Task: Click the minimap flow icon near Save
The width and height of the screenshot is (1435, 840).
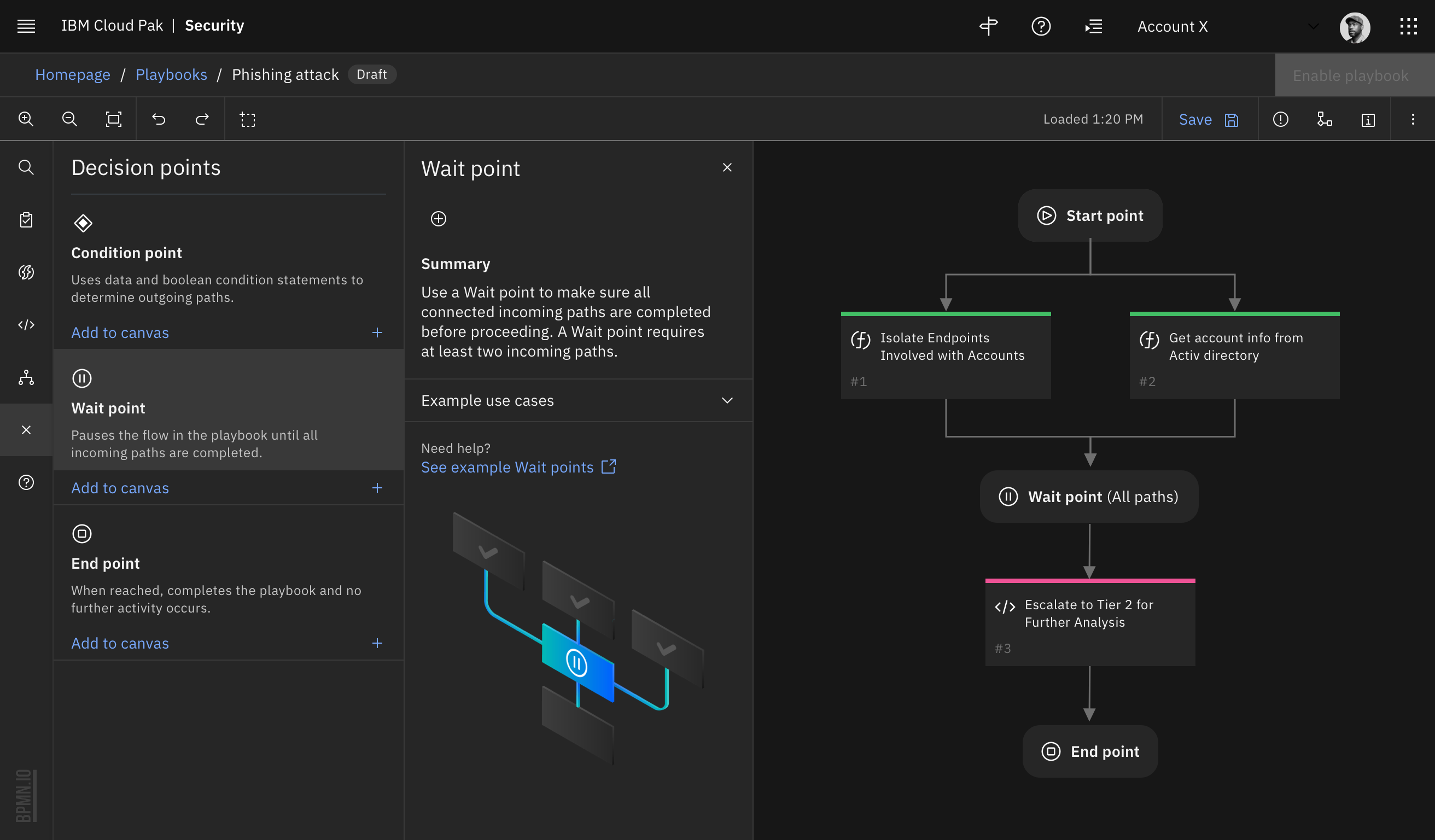Action: point(1325,119)
